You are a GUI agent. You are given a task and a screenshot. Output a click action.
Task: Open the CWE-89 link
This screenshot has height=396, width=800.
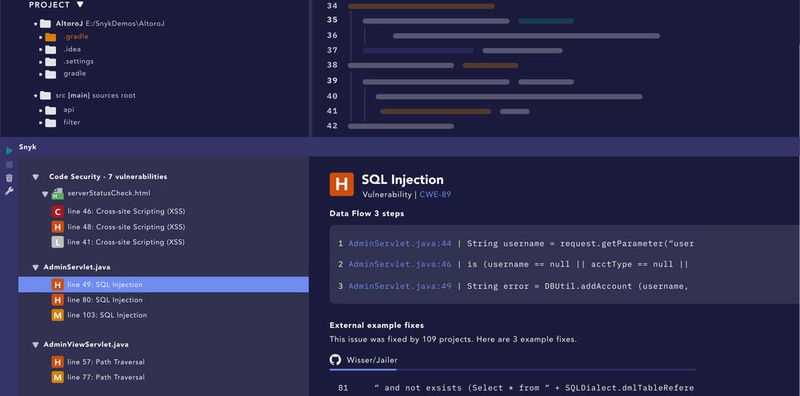click(x=435, y=194)
